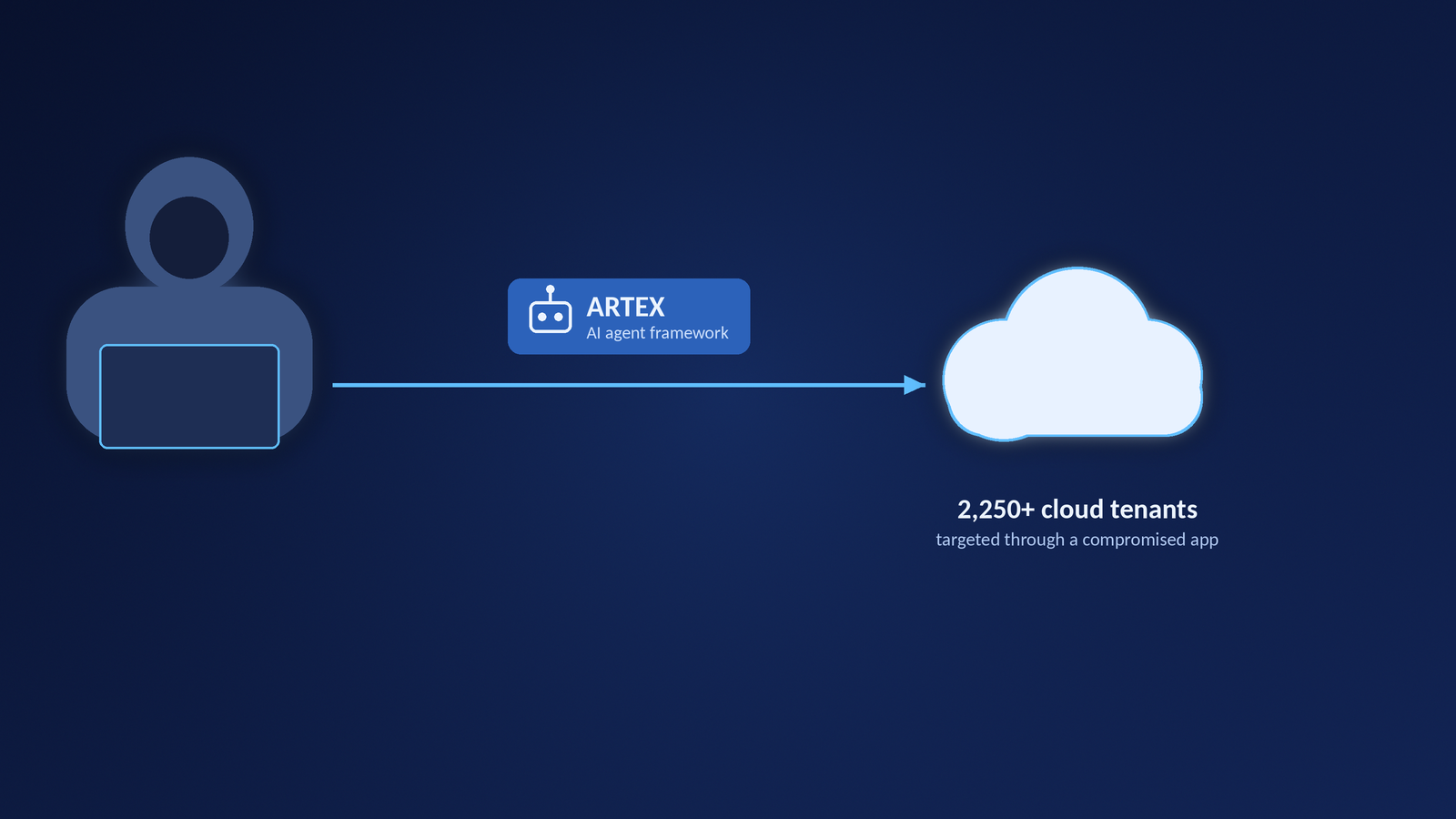Click the "AI agent framework" subtitle
Viewport: 1456px width, 819px height.
[x=657, y=333]
